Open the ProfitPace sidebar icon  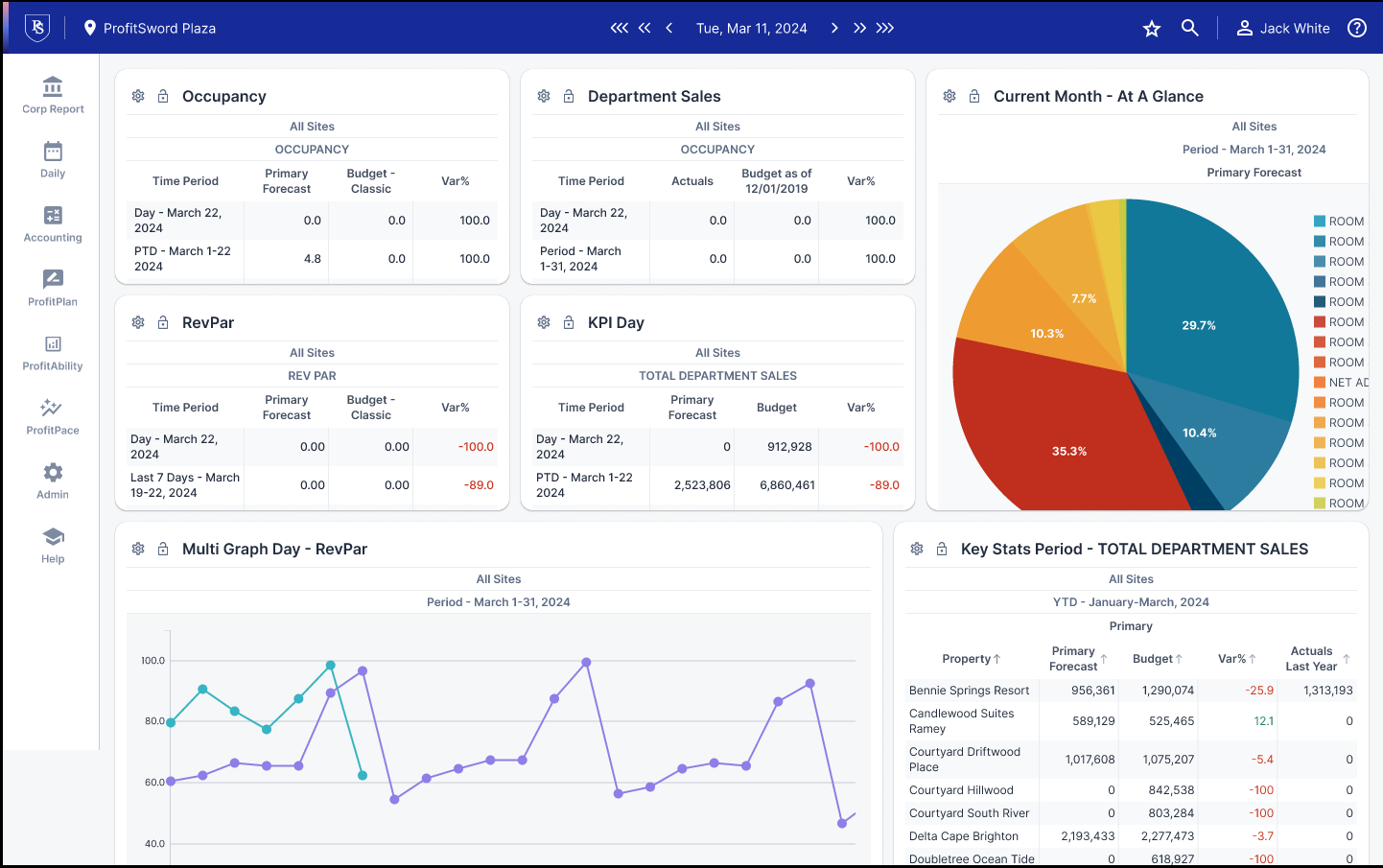(x=53, y=417)
